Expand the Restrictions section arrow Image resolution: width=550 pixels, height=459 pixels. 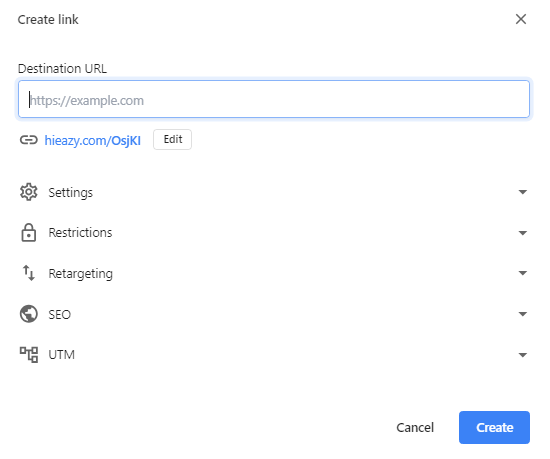pos(523,233)
